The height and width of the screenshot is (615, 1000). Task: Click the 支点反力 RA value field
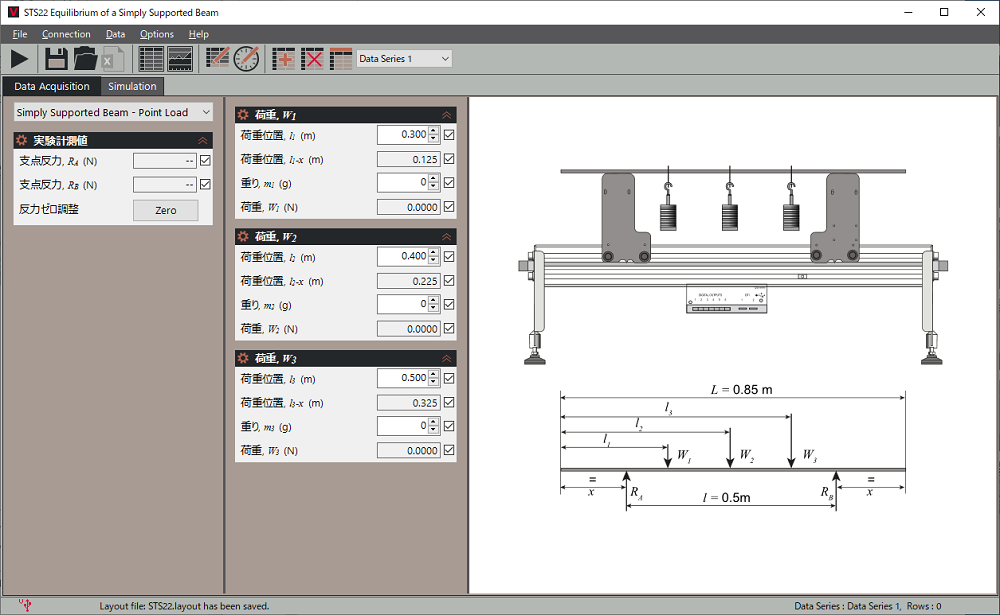click(x=165, y=161)
